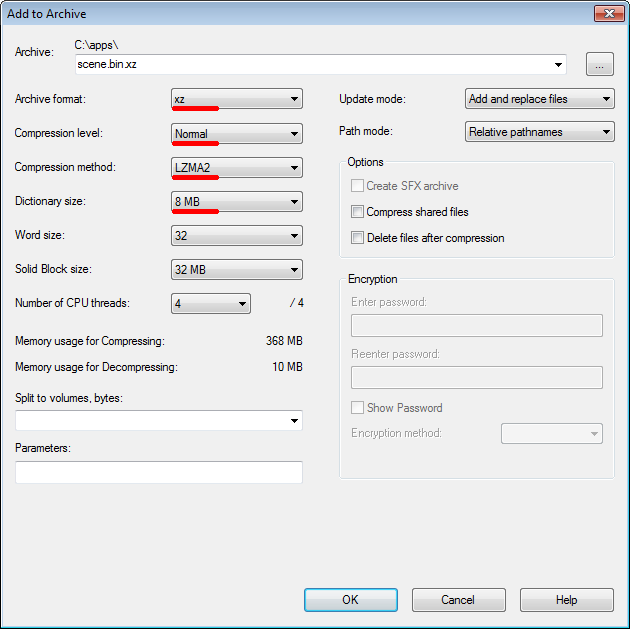Open the Archive format dropdown
This screenshot has height=629, width=630.
coord(237,99)
